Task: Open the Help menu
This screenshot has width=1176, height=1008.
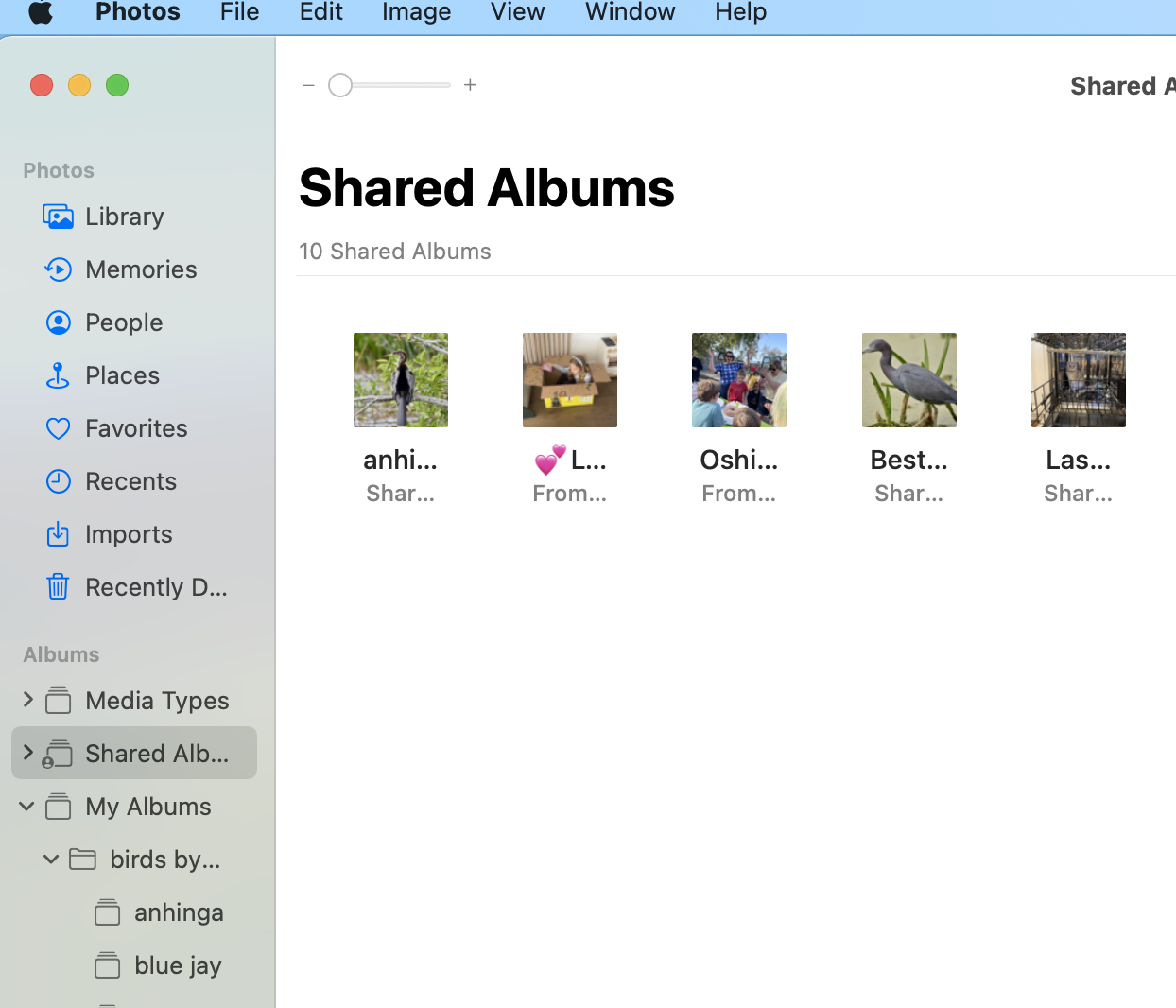Action: point(740,12)
